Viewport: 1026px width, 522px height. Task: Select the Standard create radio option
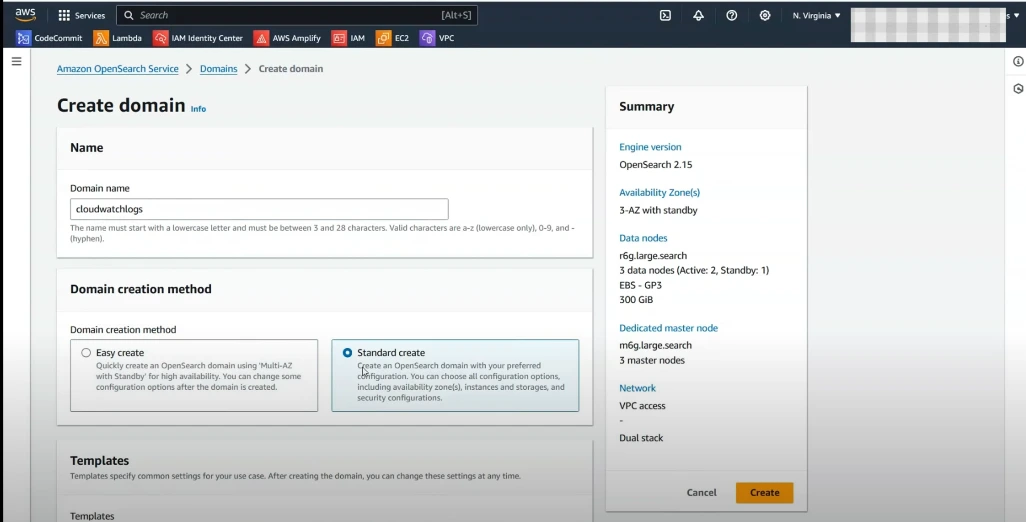click(347, 353)
